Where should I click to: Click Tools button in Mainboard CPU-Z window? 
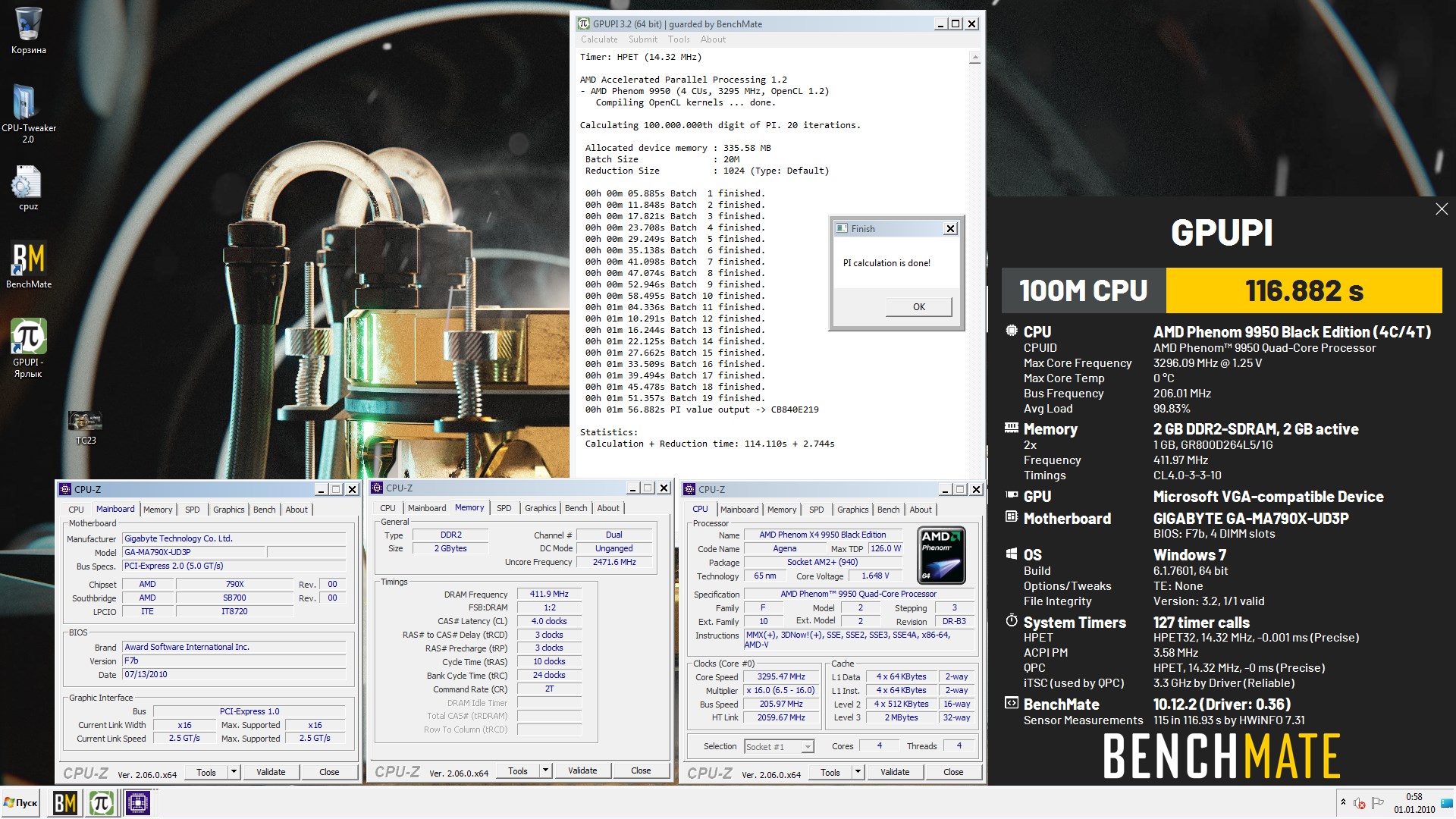206,772
